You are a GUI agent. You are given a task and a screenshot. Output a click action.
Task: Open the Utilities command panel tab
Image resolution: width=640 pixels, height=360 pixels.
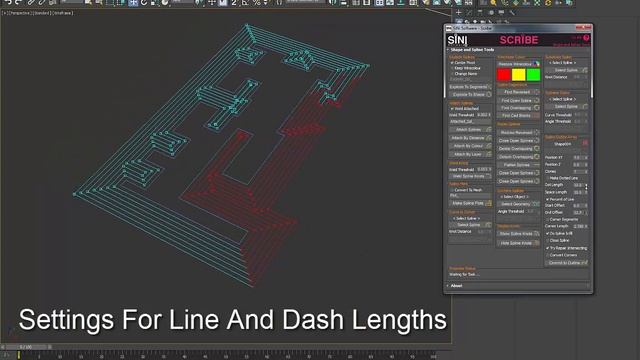pos(512,12)
